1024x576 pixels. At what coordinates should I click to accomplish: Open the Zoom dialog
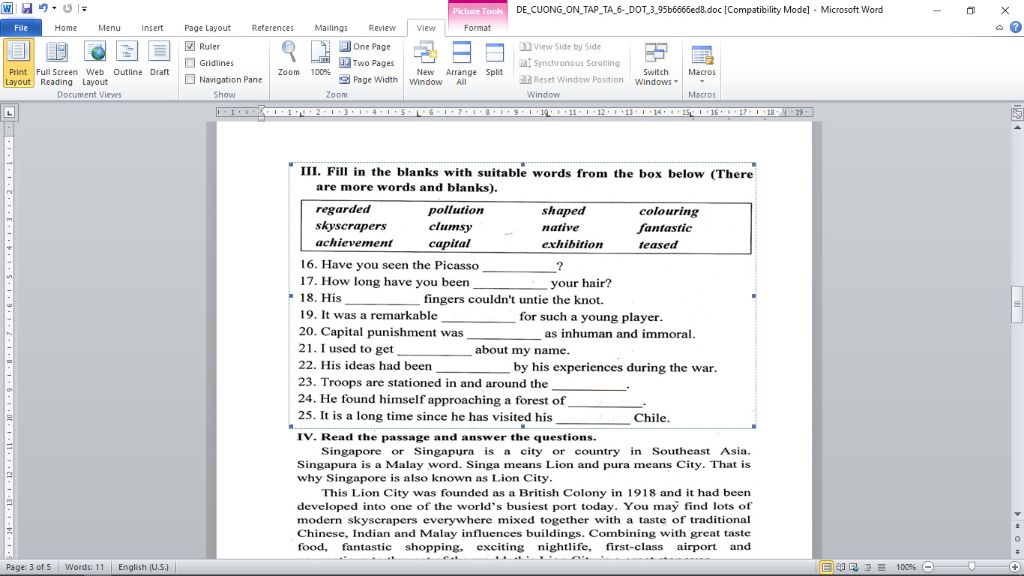coord(289,59)
